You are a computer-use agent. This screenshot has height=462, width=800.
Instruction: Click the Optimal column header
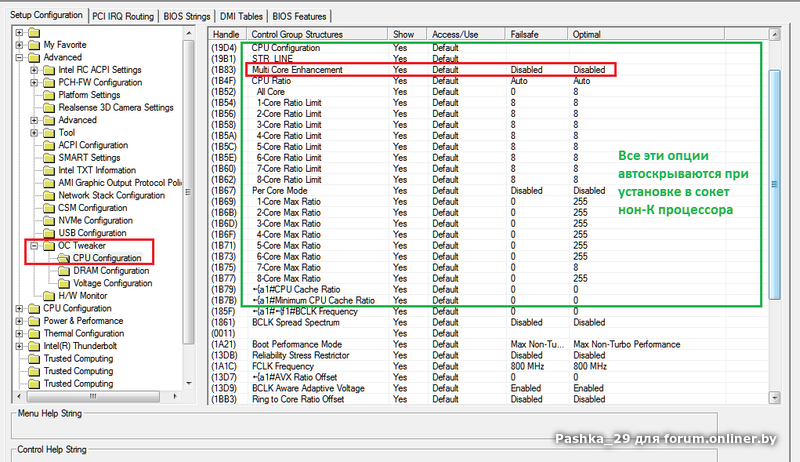pyautogui.click(x=586, y=34)
